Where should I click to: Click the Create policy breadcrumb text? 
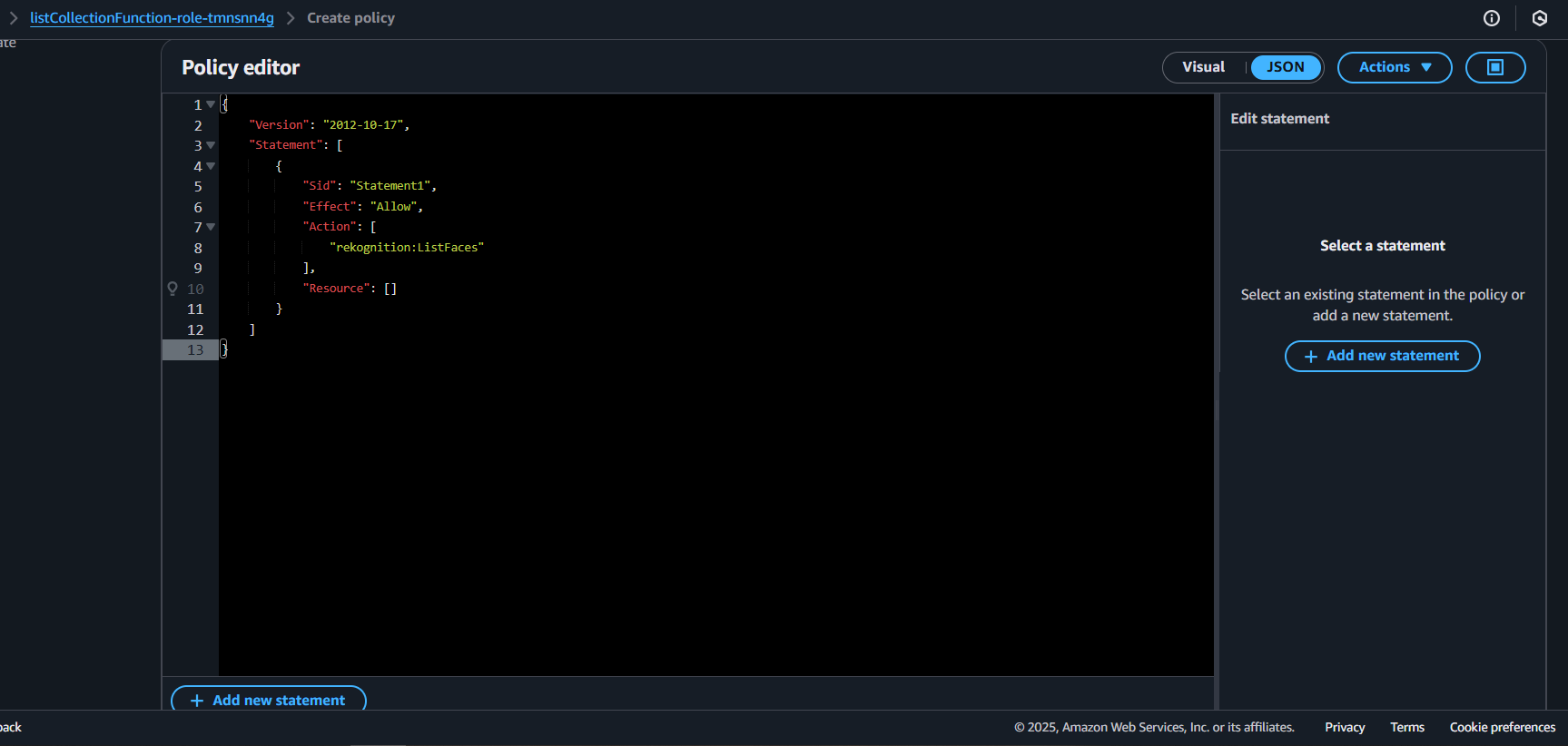point(350,18)
